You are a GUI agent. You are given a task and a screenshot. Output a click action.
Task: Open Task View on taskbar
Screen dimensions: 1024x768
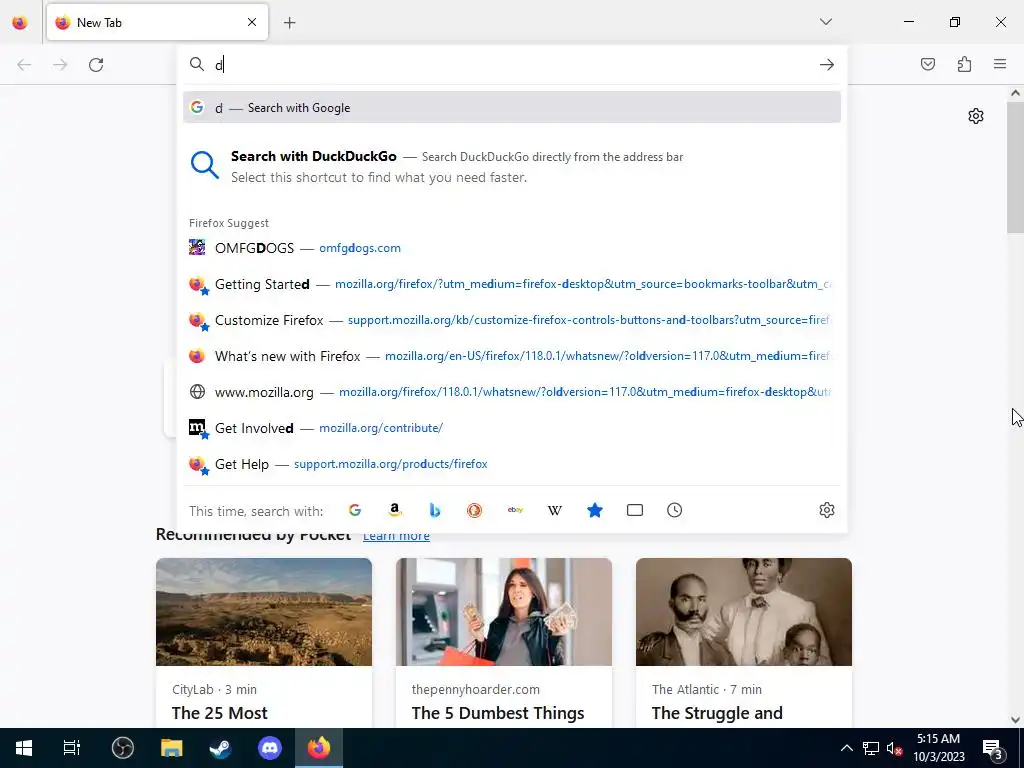pyautogui.click(x=72, y=748)
